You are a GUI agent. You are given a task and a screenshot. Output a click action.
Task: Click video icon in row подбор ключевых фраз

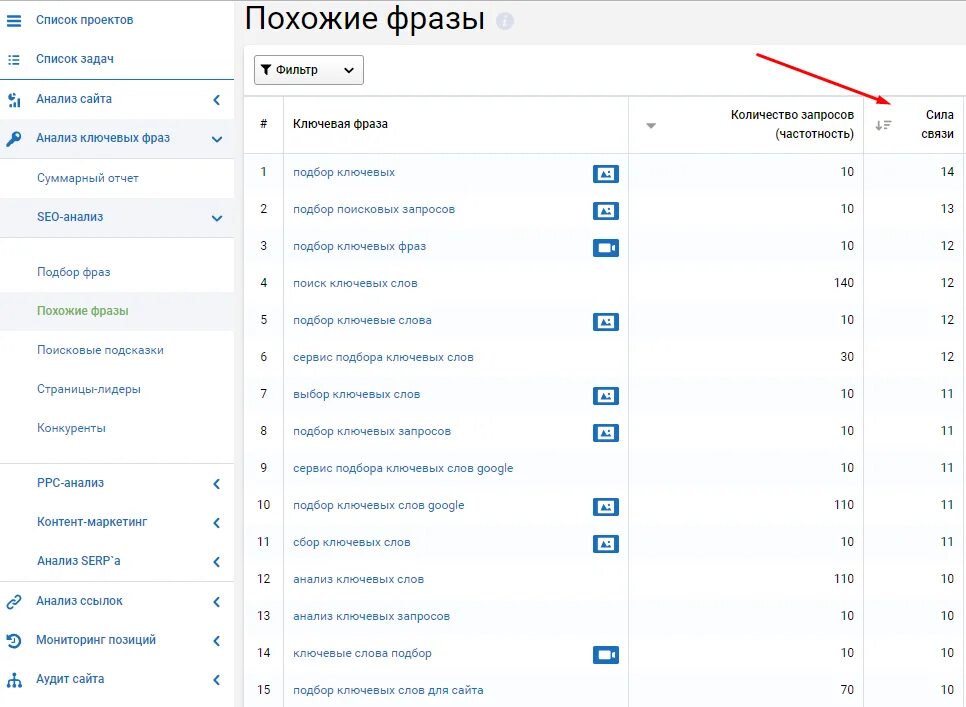(x=606, y=248)
